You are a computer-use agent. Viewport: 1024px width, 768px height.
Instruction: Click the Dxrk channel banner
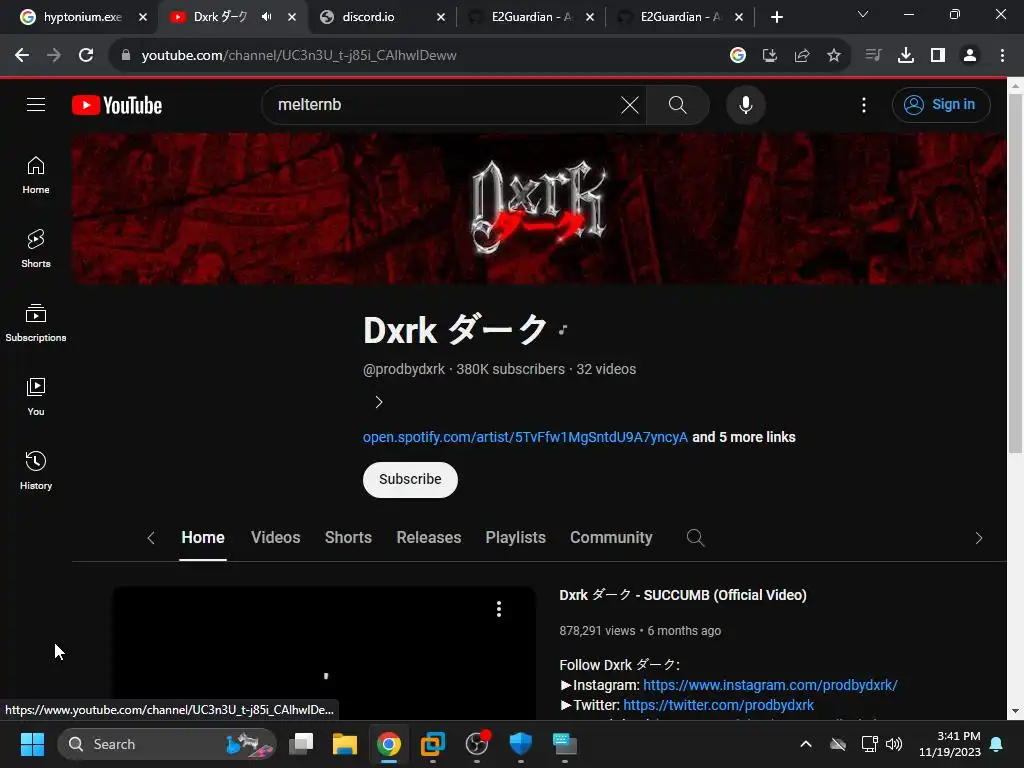click(539, 208)
